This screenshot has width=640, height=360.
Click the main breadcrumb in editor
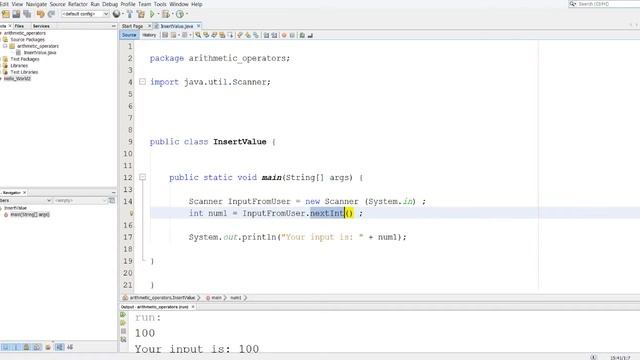(x=216, y=298)
